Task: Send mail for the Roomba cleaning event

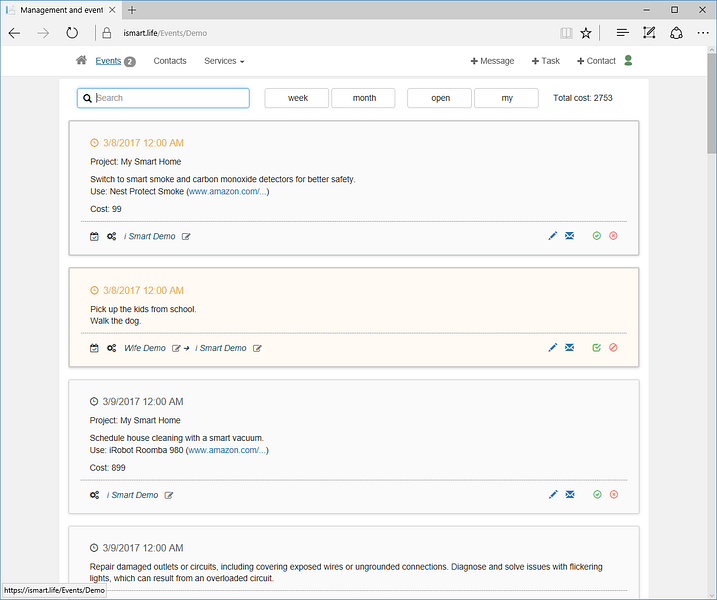Action: (x=570, y=494)
